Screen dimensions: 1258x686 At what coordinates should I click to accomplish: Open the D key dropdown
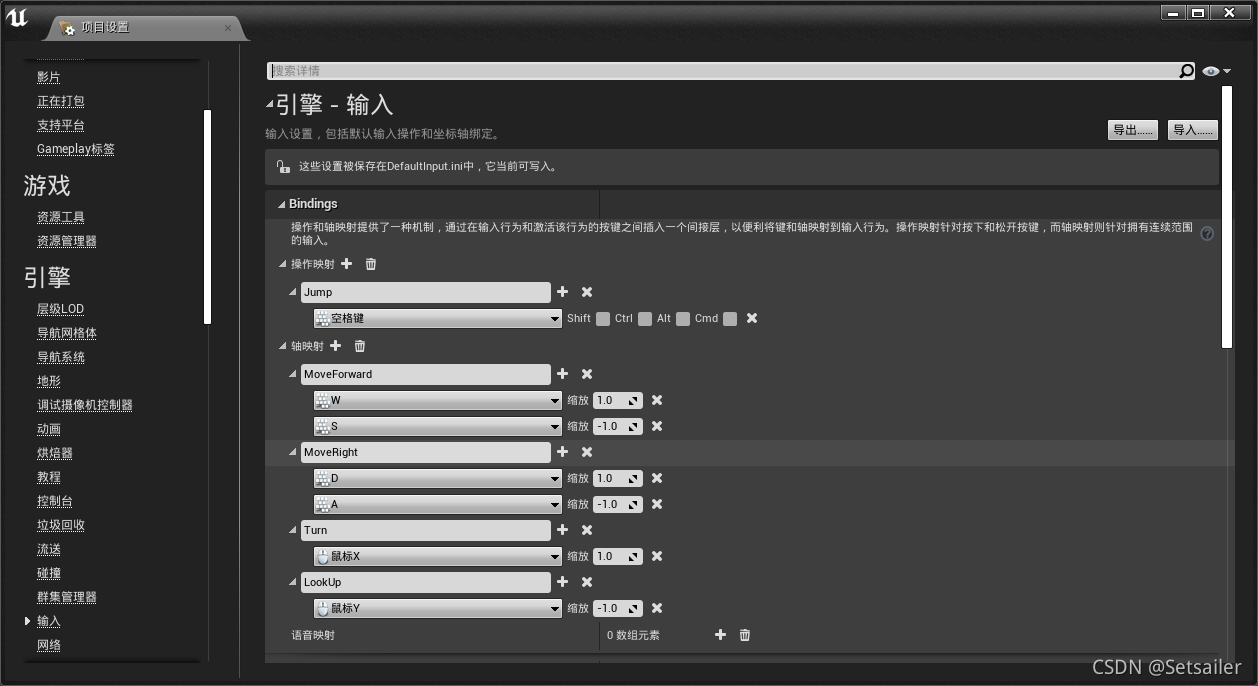[438, 478]
